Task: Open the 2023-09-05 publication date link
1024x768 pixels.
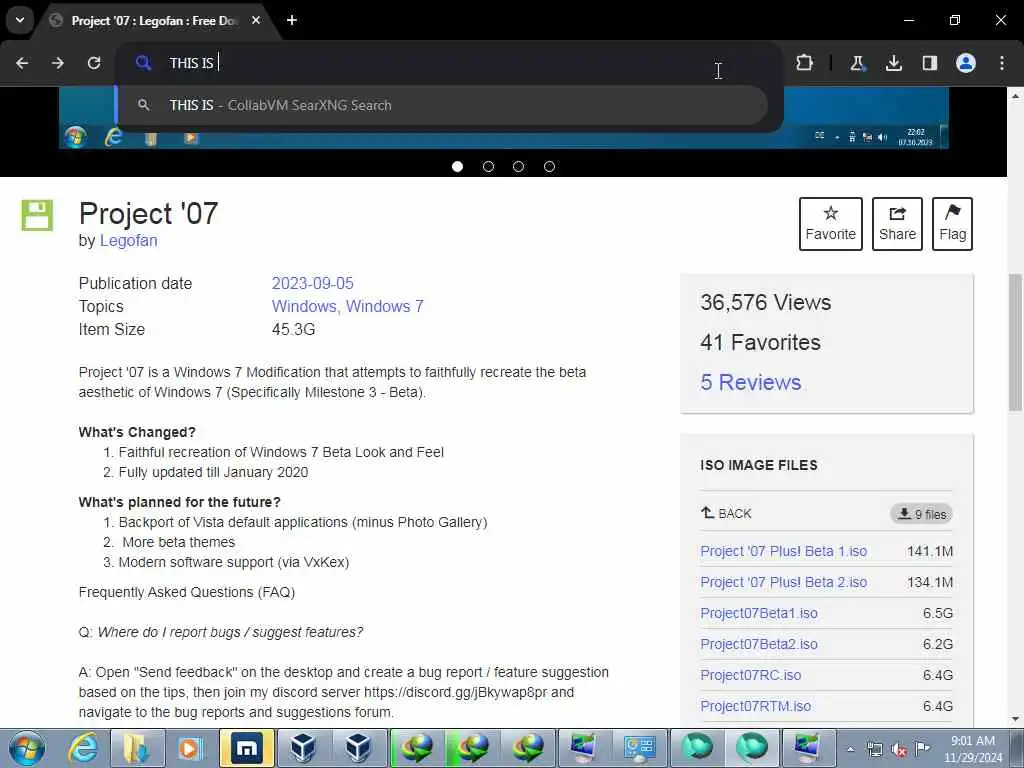Action: [x=313, y=283]
